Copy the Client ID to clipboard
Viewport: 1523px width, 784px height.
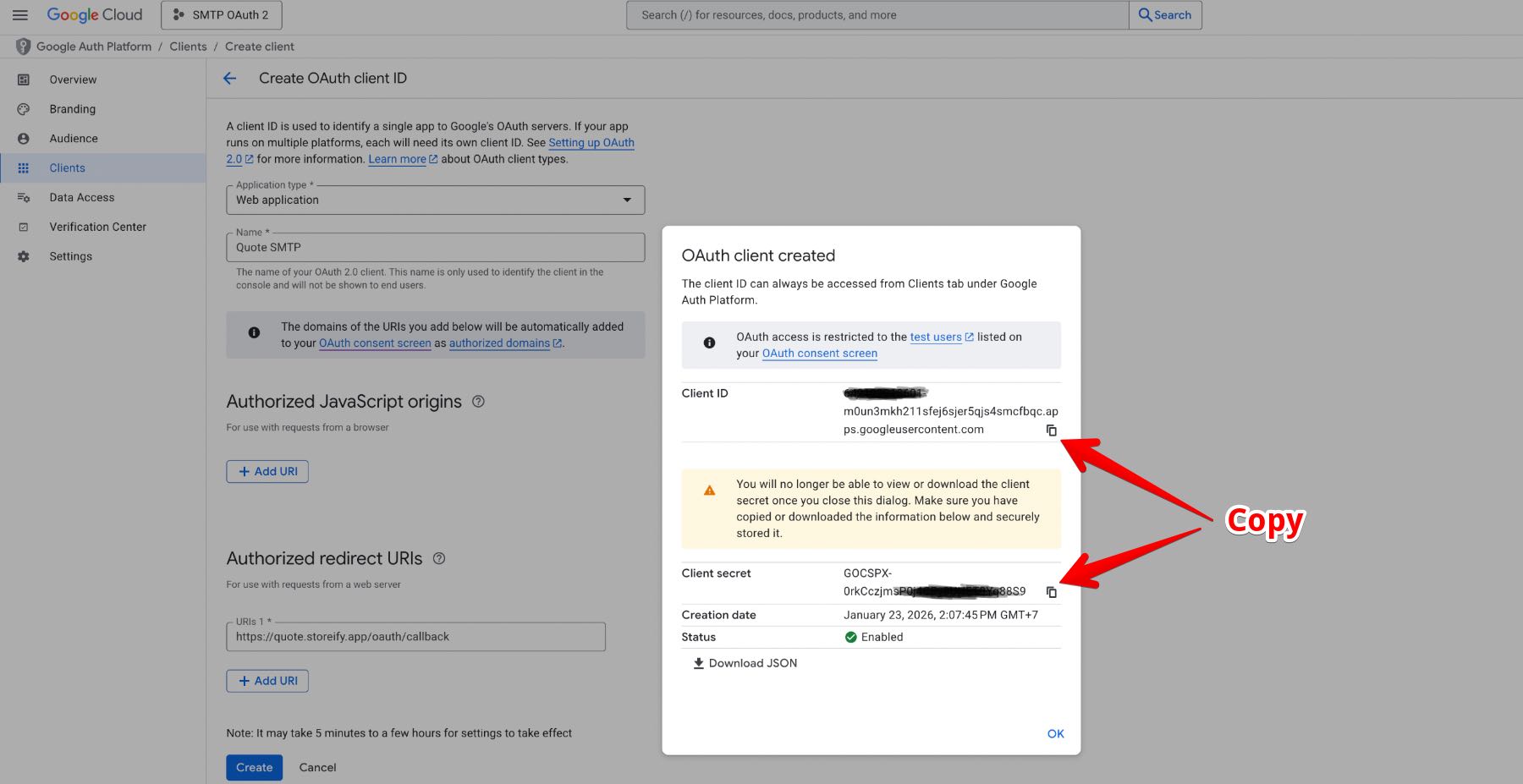(1051, 430)
